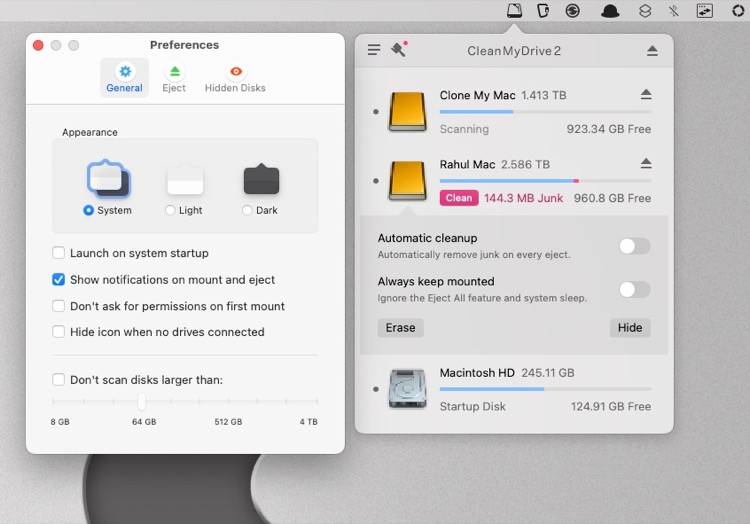The image size is (750, 524).
Task: Click the 960.8 GB Free label
Action: click(612, 198)
